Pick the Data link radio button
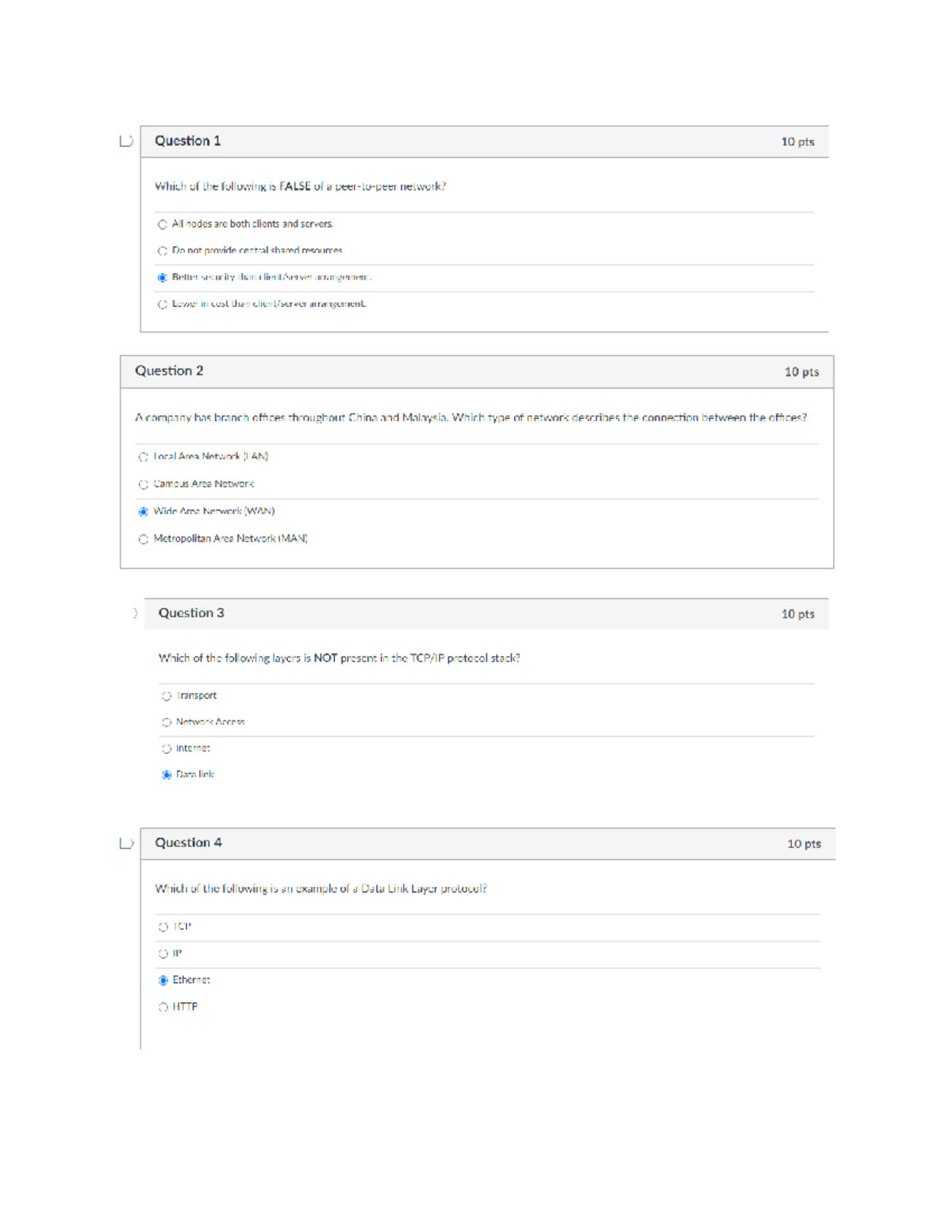Screen dimensions: 952x1232 point(167,774)
